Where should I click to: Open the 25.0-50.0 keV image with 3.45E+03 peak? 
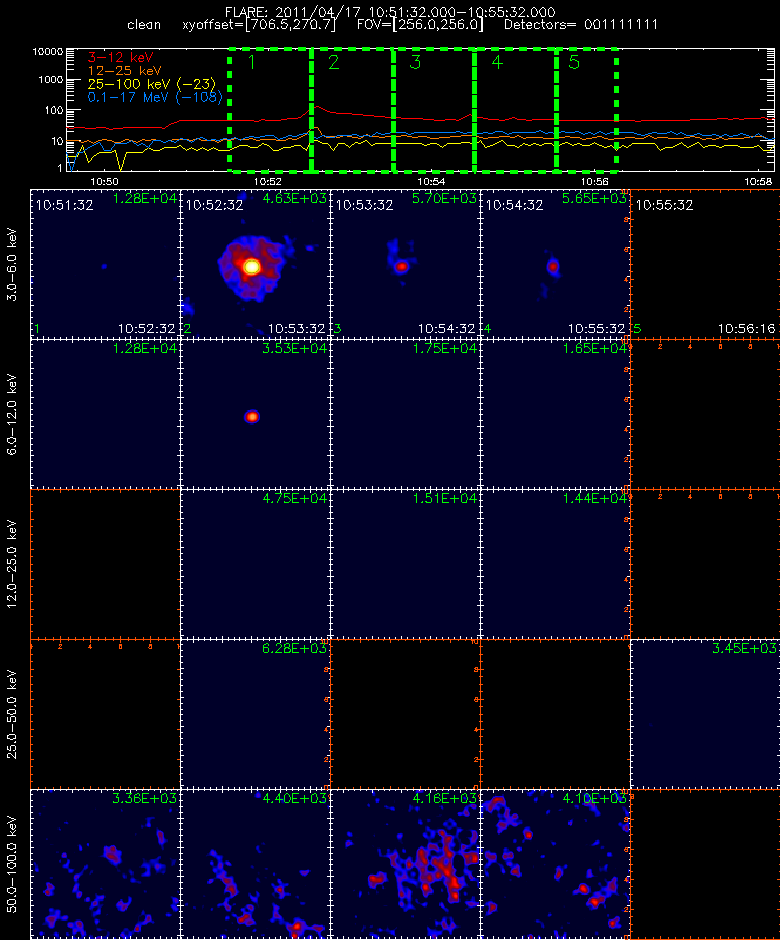tap(705, 714)
